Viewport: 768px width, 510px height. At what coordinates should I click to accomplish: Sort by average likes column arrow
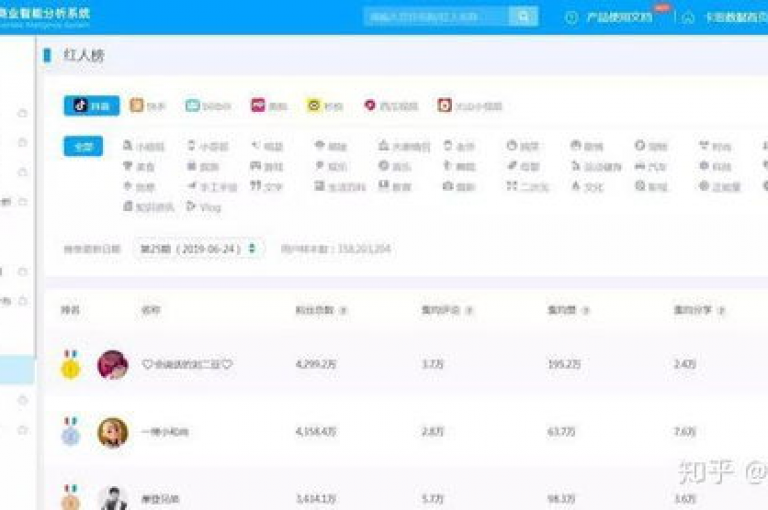pos(585,310)
